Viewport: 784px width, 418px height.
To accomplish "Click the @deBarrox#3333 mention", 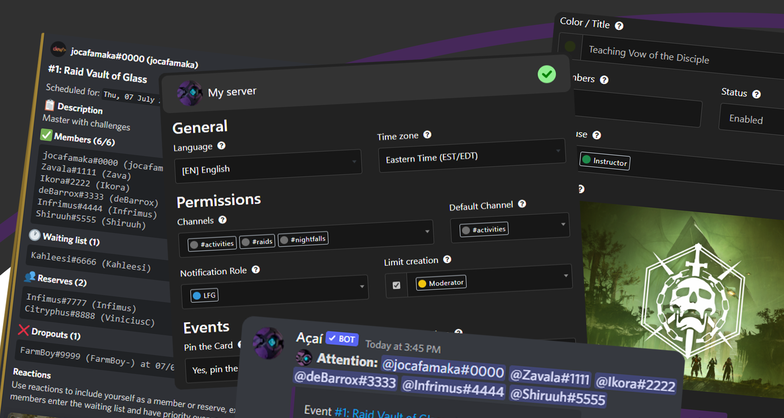I will 345,382.
